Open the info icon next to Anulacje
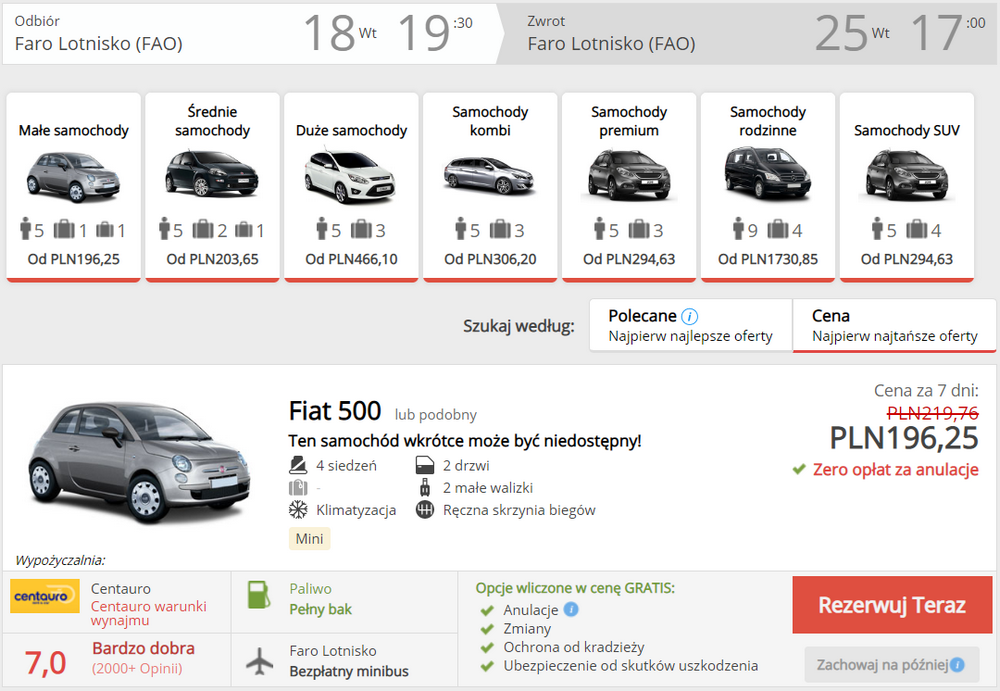This screenshot has height=691, width=1000. pyautogui.click(x=571, y=609)
